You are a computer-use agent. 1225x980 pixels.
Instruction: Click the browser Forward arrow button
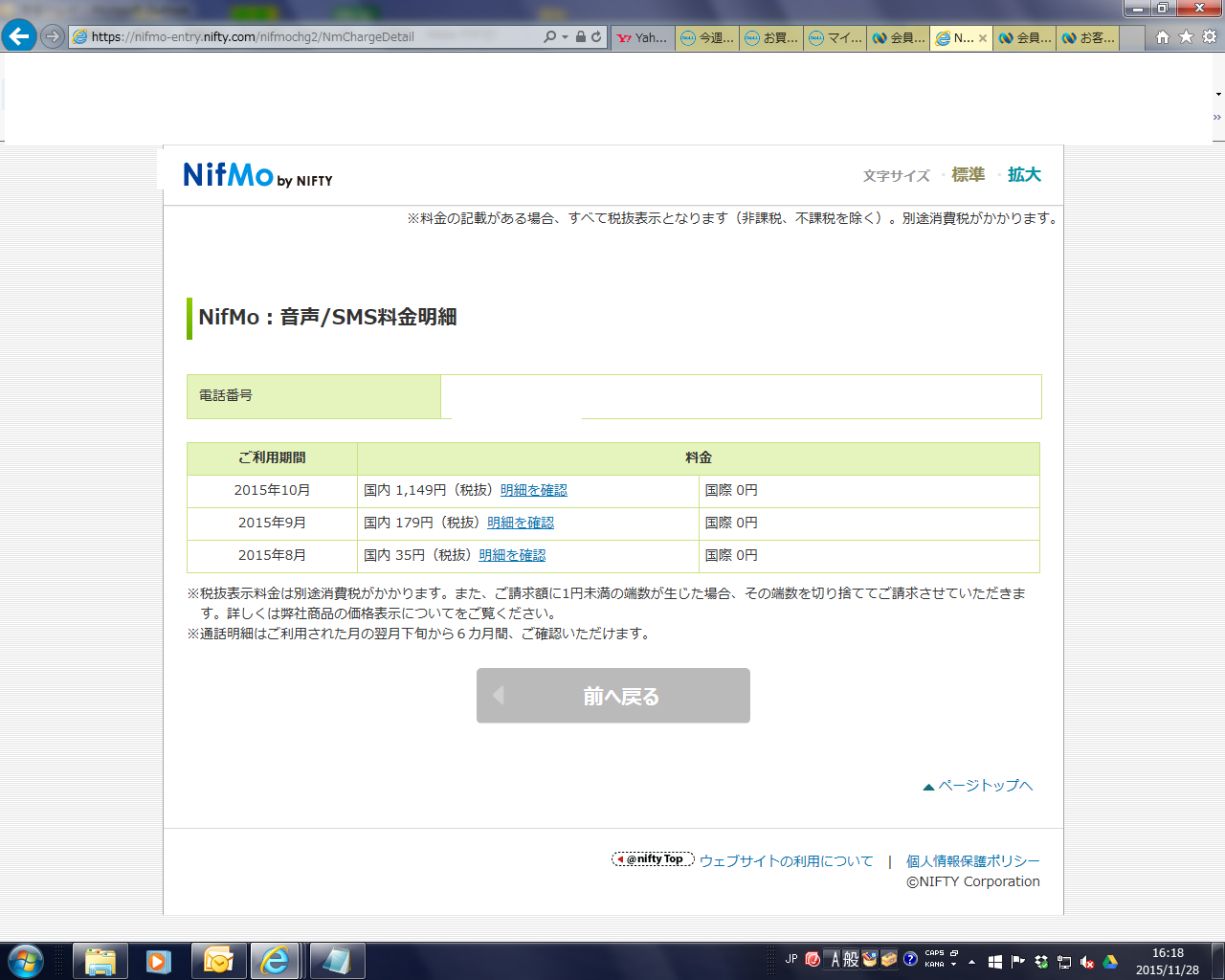(x=53, y=36)
